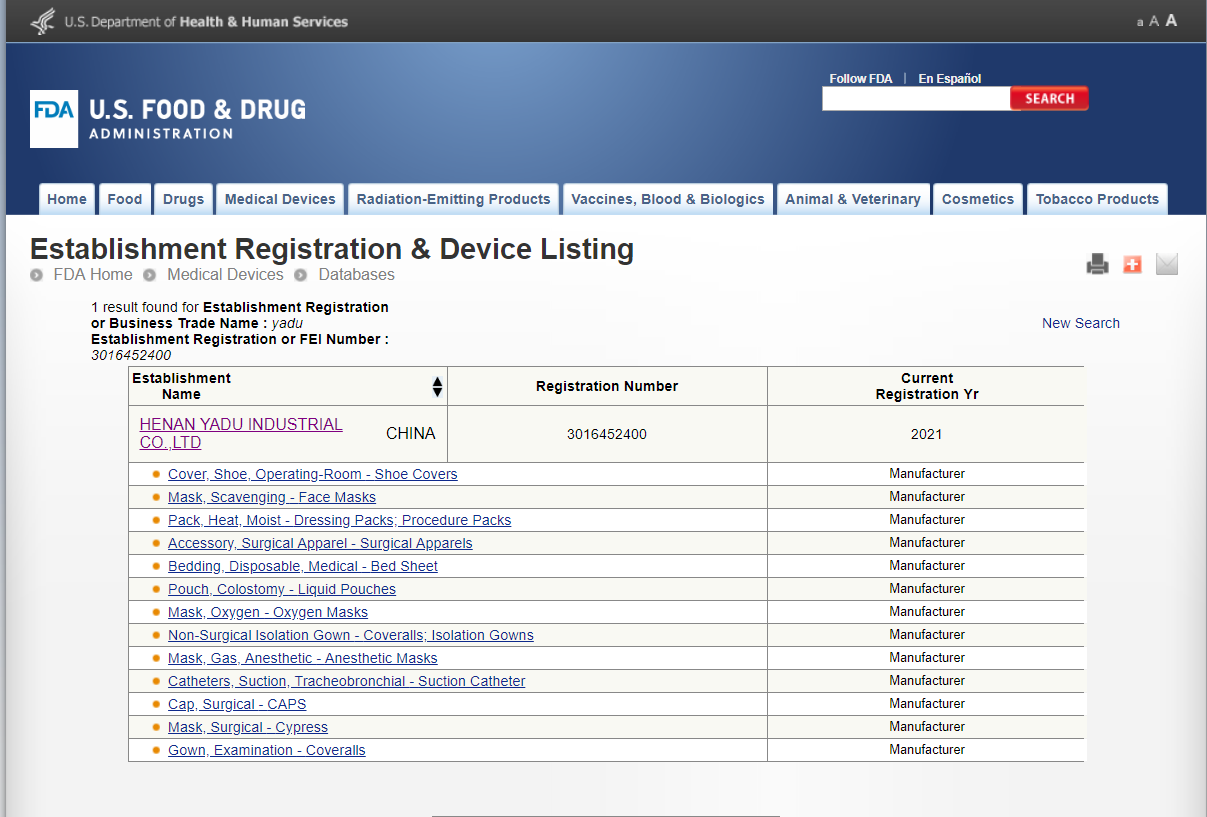Switch to En Español
Viewport: 1207px width, 817px height.
950,78
